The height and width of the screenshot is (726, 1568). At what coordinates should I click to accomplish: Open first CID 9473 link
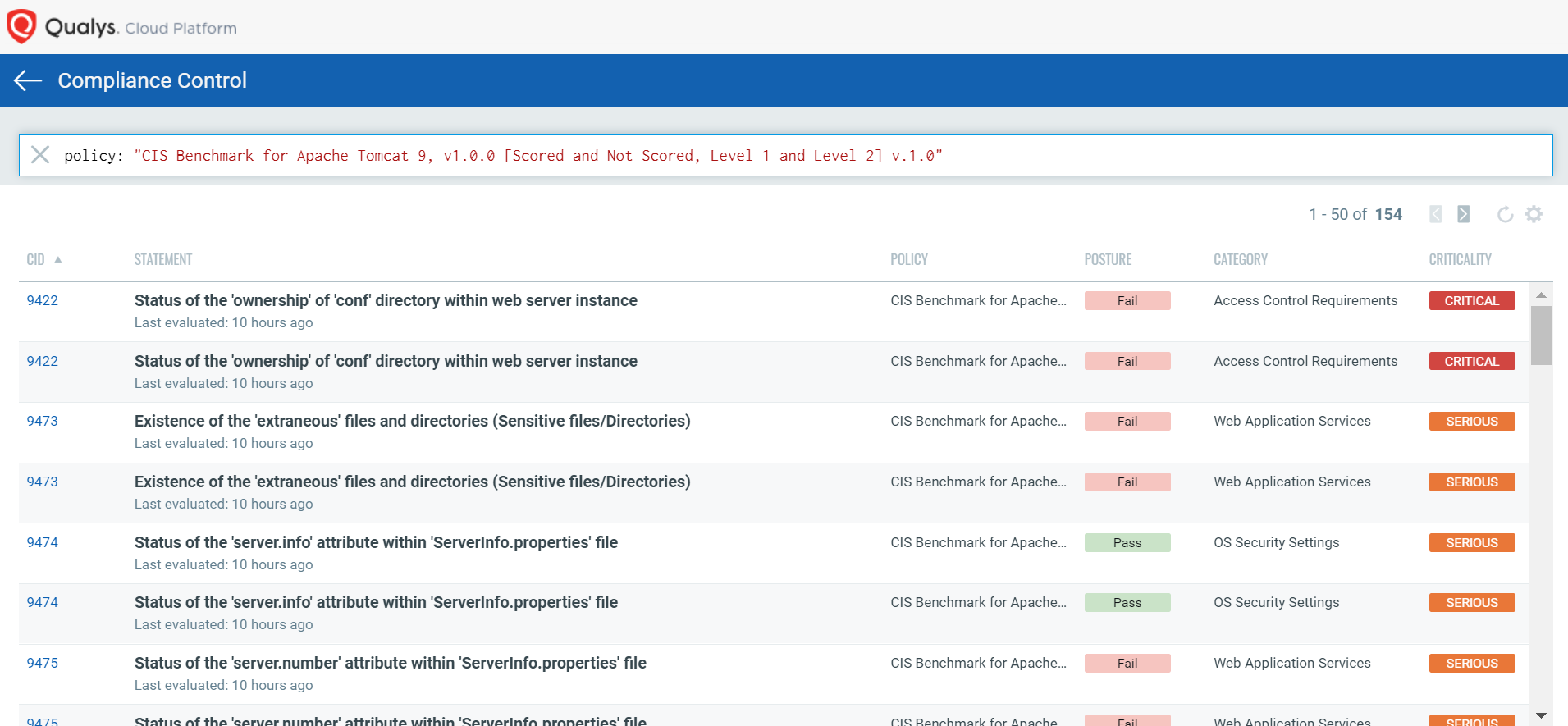43,421
